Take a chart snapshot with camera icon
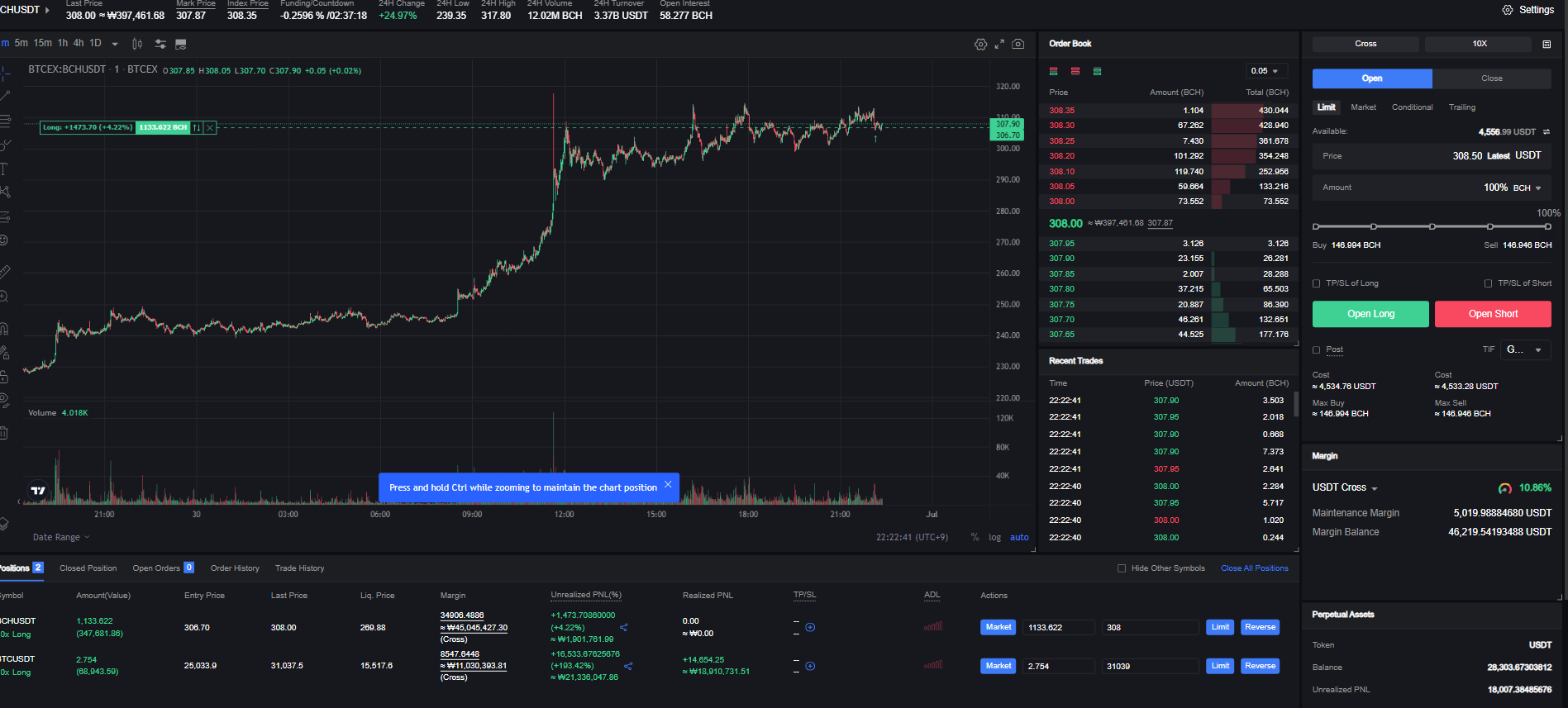This screenshot has height=708, width=1568. pyautogui.click(x=1018, y=44)
